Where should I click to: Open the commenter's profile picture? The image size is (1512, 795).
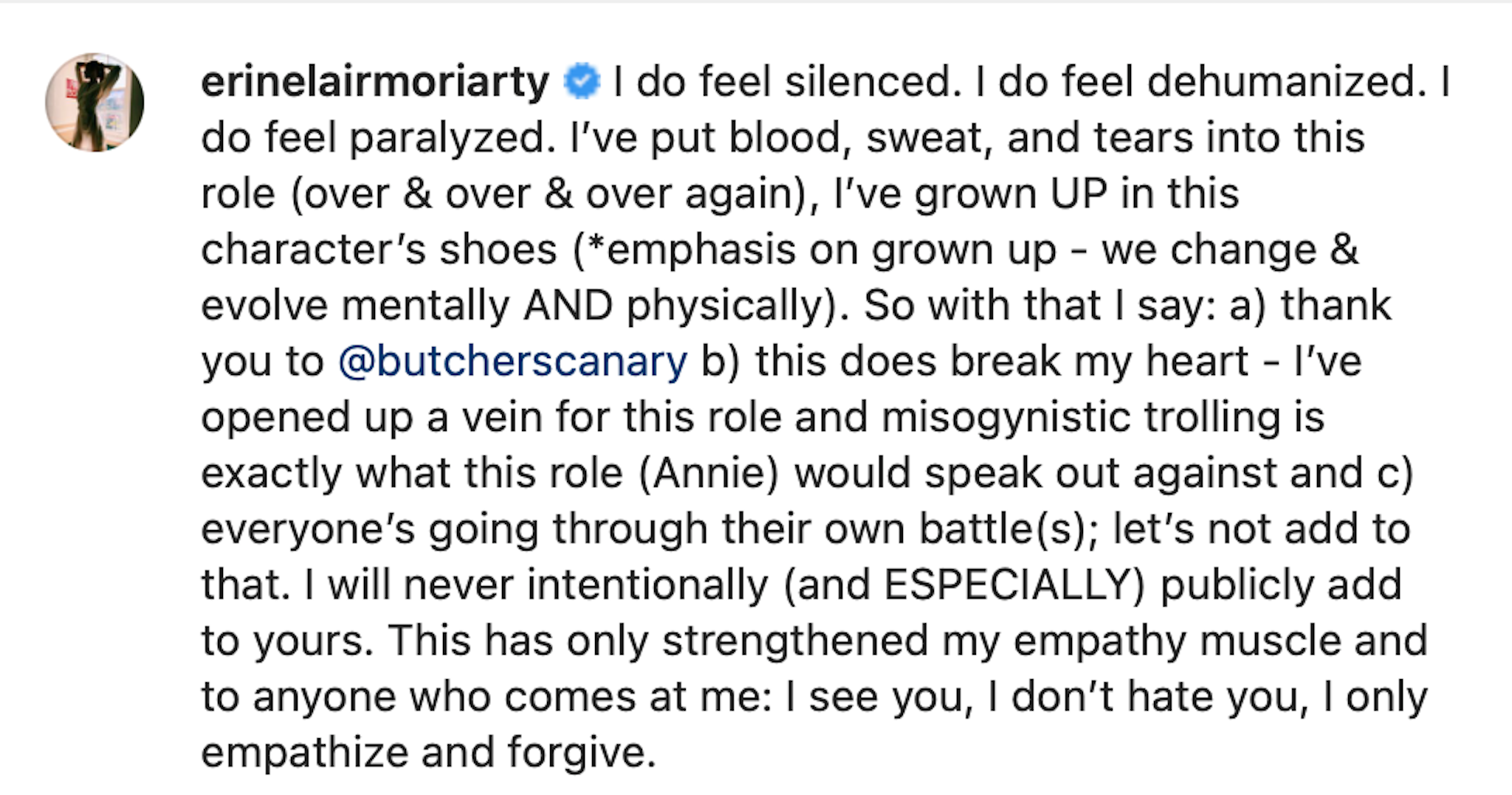94,102
